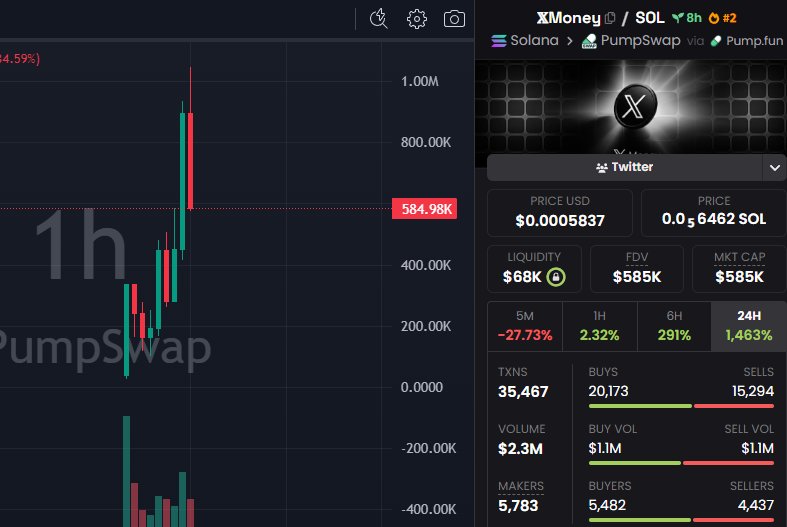Image resolution: width=787 pixels, height=527 pixels.
Task: Expand the socials dropdown chevron
Action: click(x=775, y=168)
